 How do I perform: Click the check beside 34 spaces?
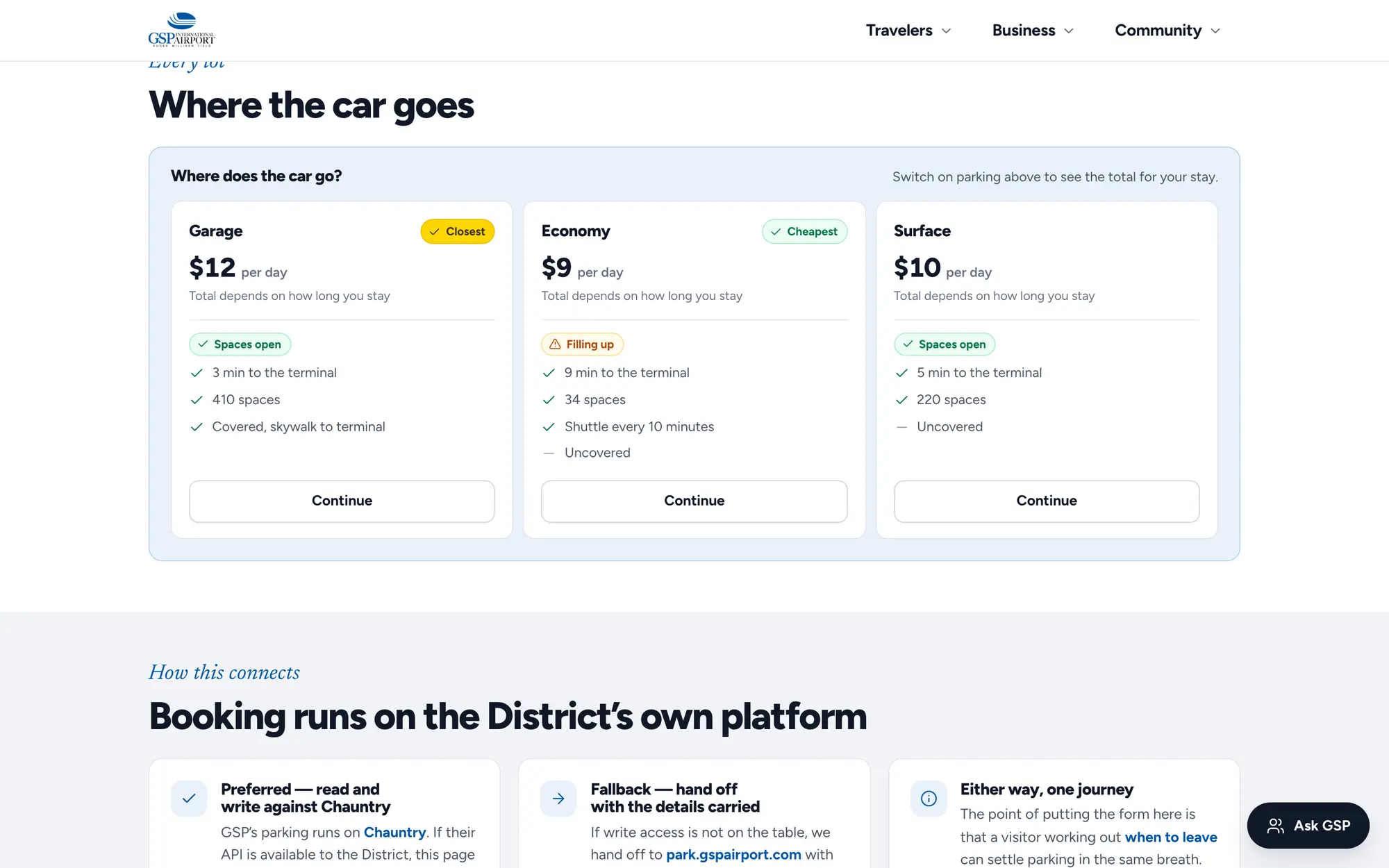[x=549, y=400]
